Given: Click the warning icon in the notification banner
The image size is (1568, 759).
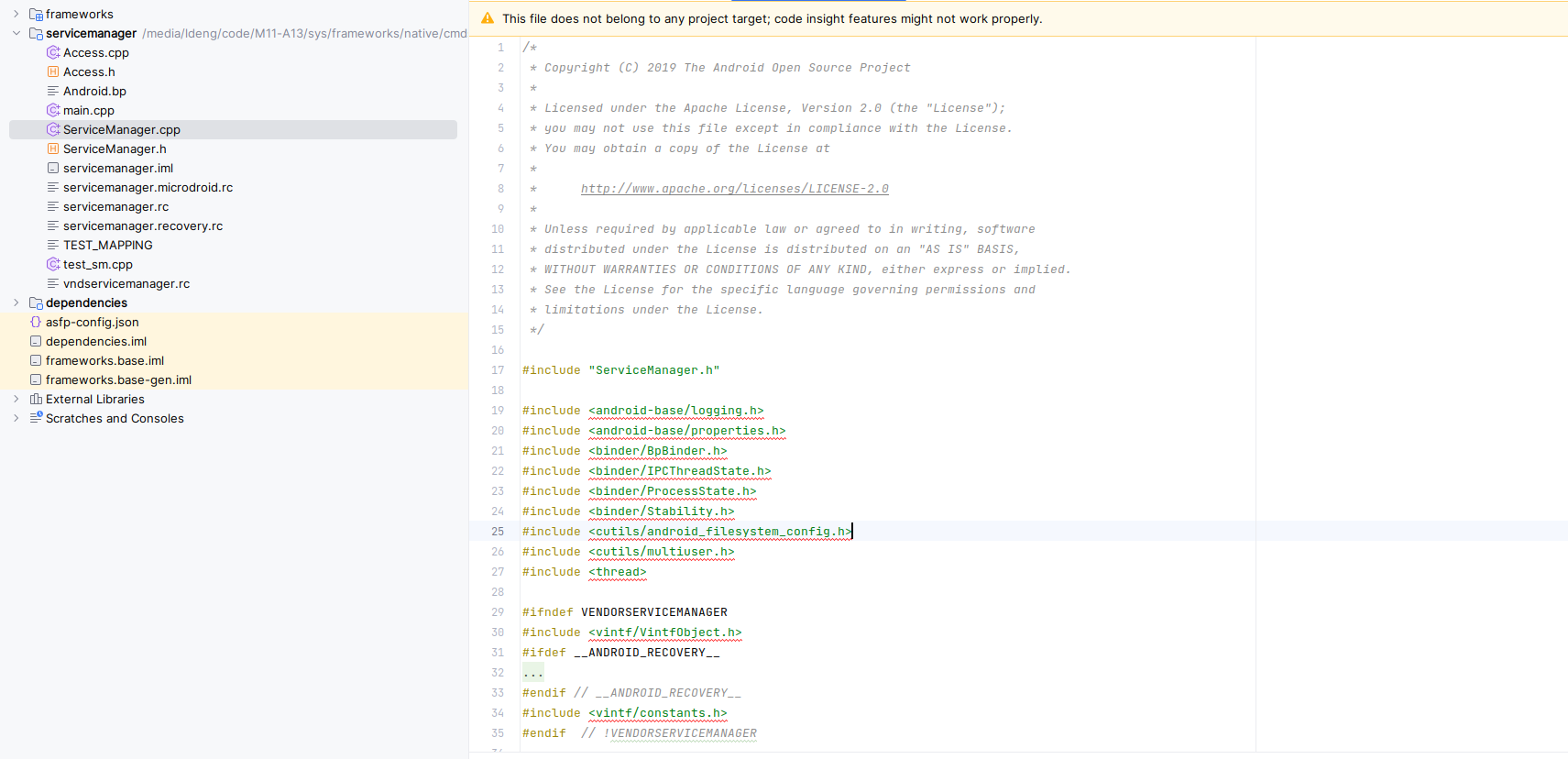Looking at the screenshot, I should pos(488,18).
